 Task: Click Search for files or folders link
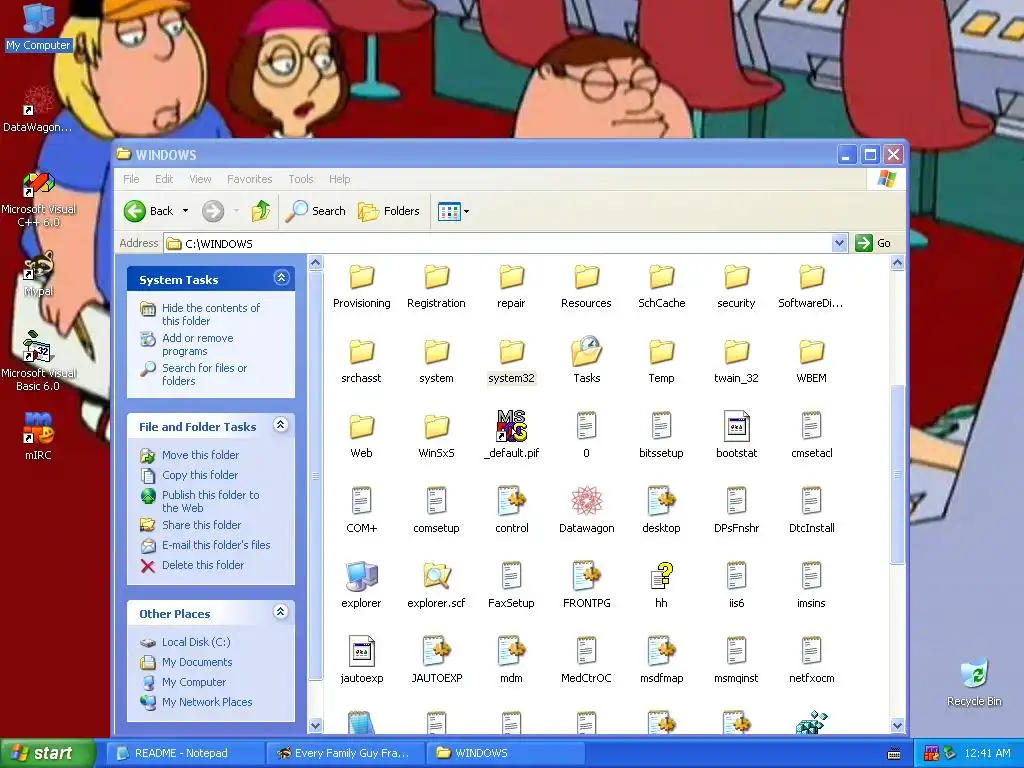(x=204, y=374)
